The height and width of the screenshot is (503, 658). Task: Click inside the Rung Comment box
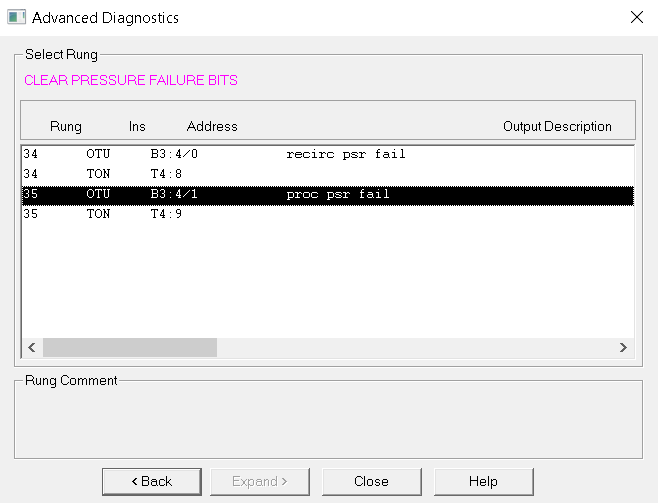coord(328,422)
